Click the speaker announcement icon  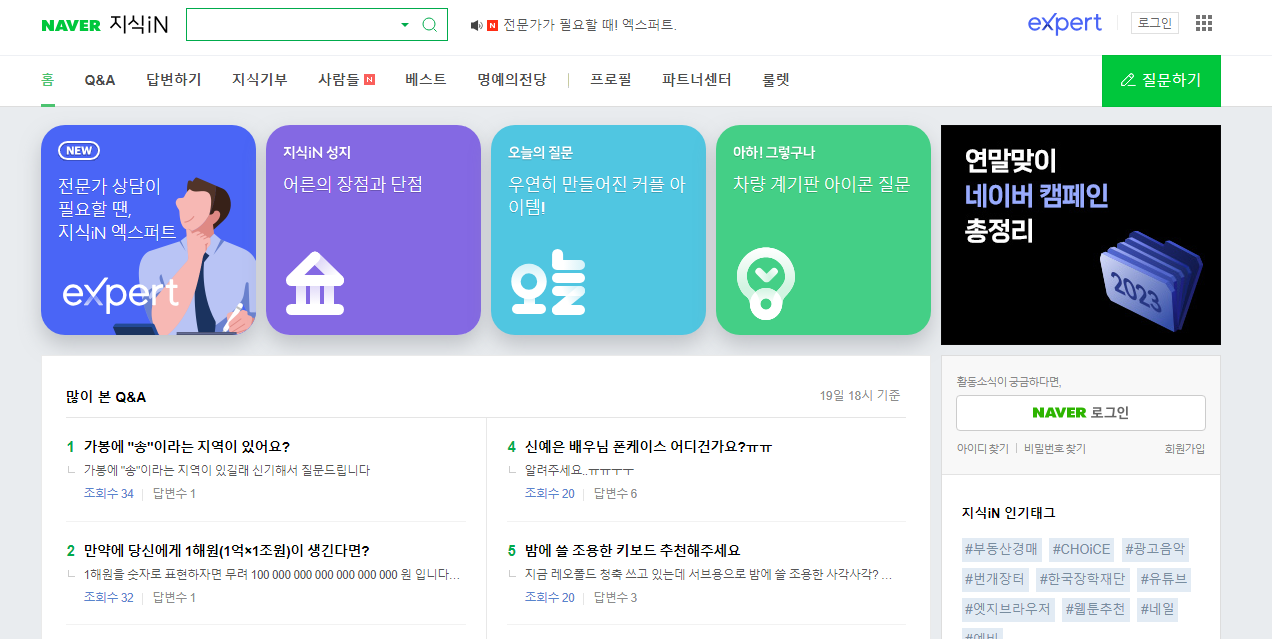click(476, 25)
